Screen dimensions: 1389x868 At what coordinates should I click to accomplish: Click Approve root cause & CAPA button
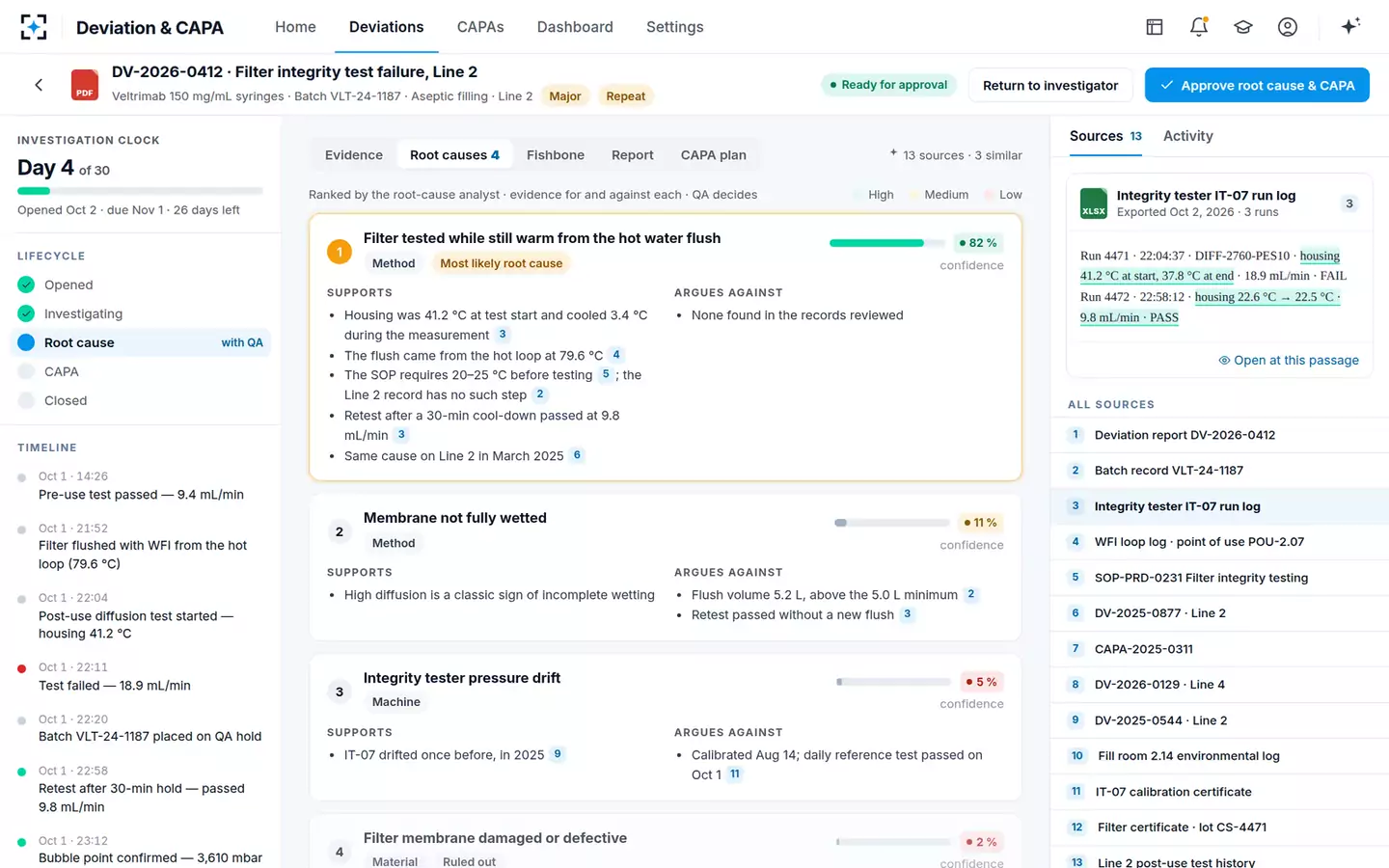coord(1257,85)
